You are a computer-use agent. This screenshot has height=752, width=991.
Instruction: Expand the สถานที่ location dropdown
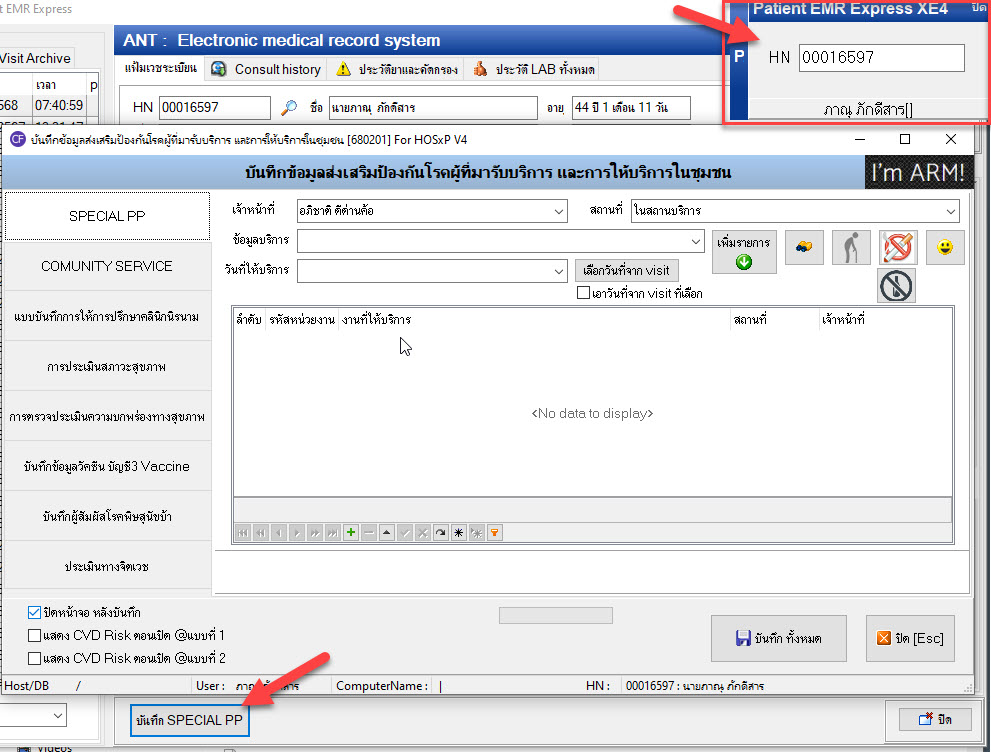949,211
